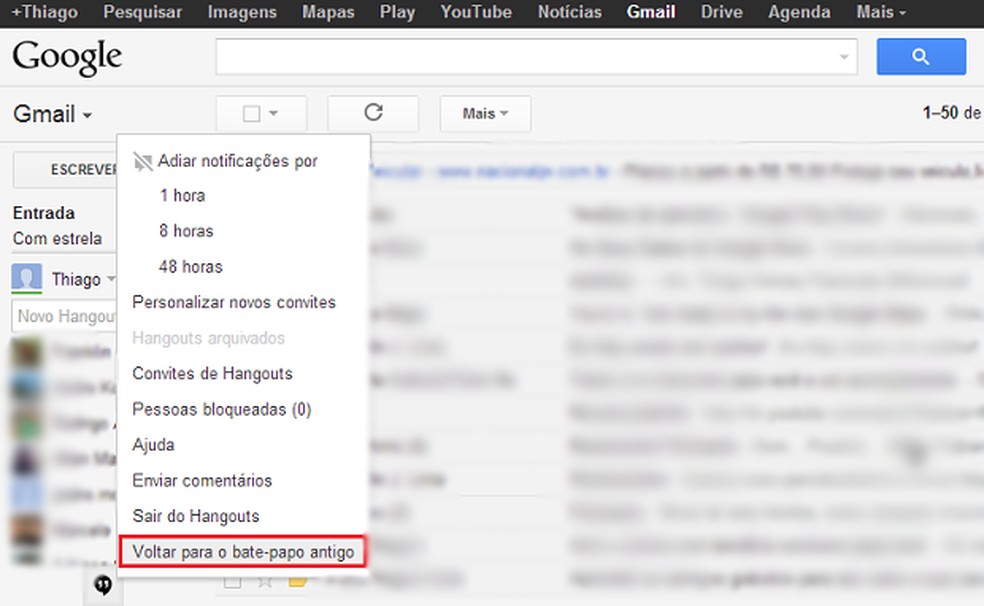Choose Sair do Hangouts
The height and width of the screenshot is (606, 984).
[196, 516]
